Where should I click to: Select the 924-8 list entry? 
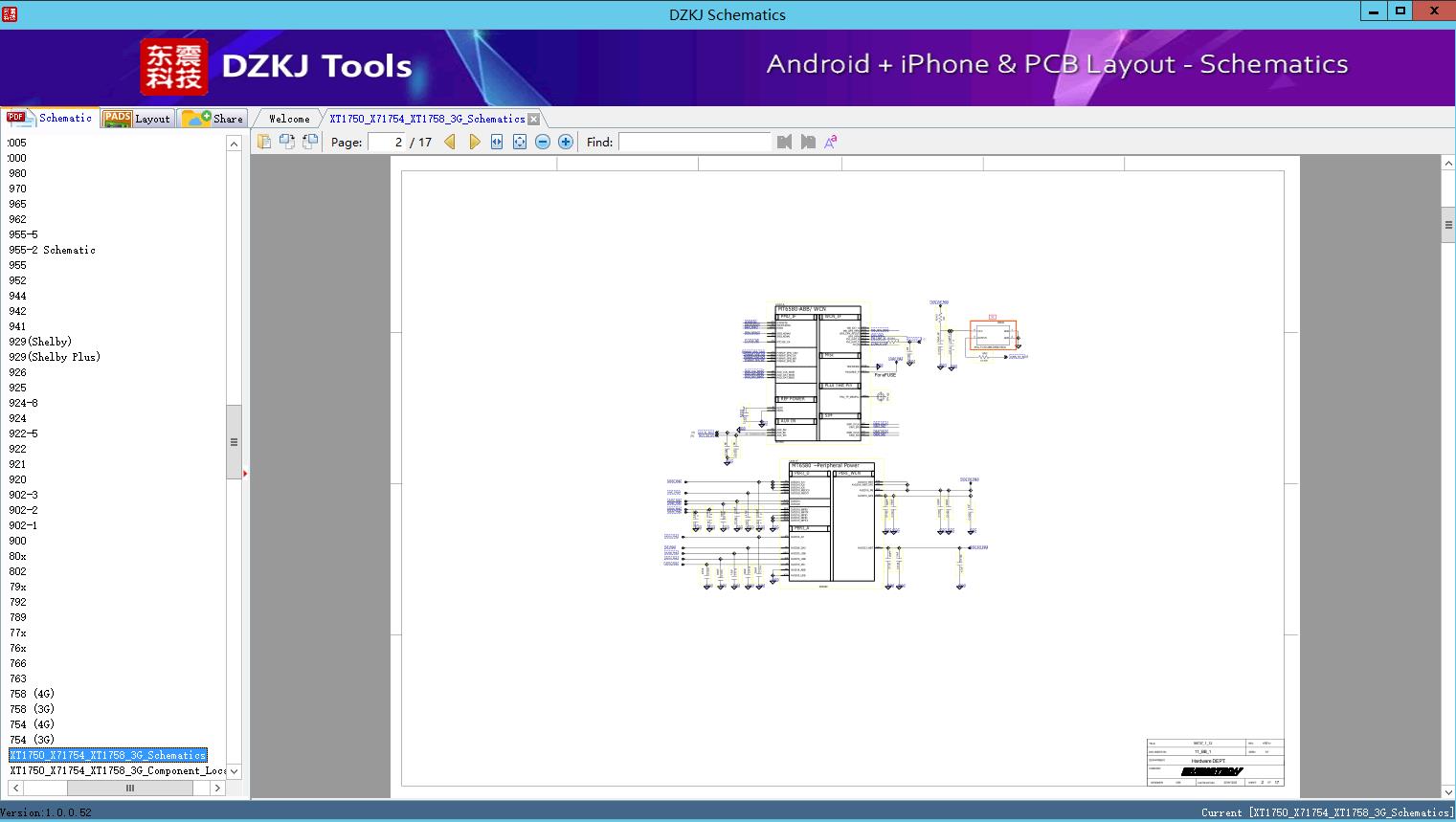click(24, 403)
